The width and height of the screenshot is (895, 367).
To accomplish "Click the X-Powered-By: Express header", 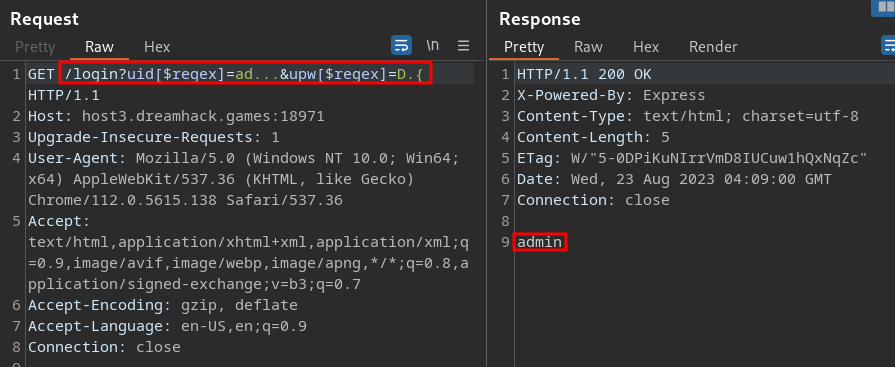I will (x=611, y=95).
